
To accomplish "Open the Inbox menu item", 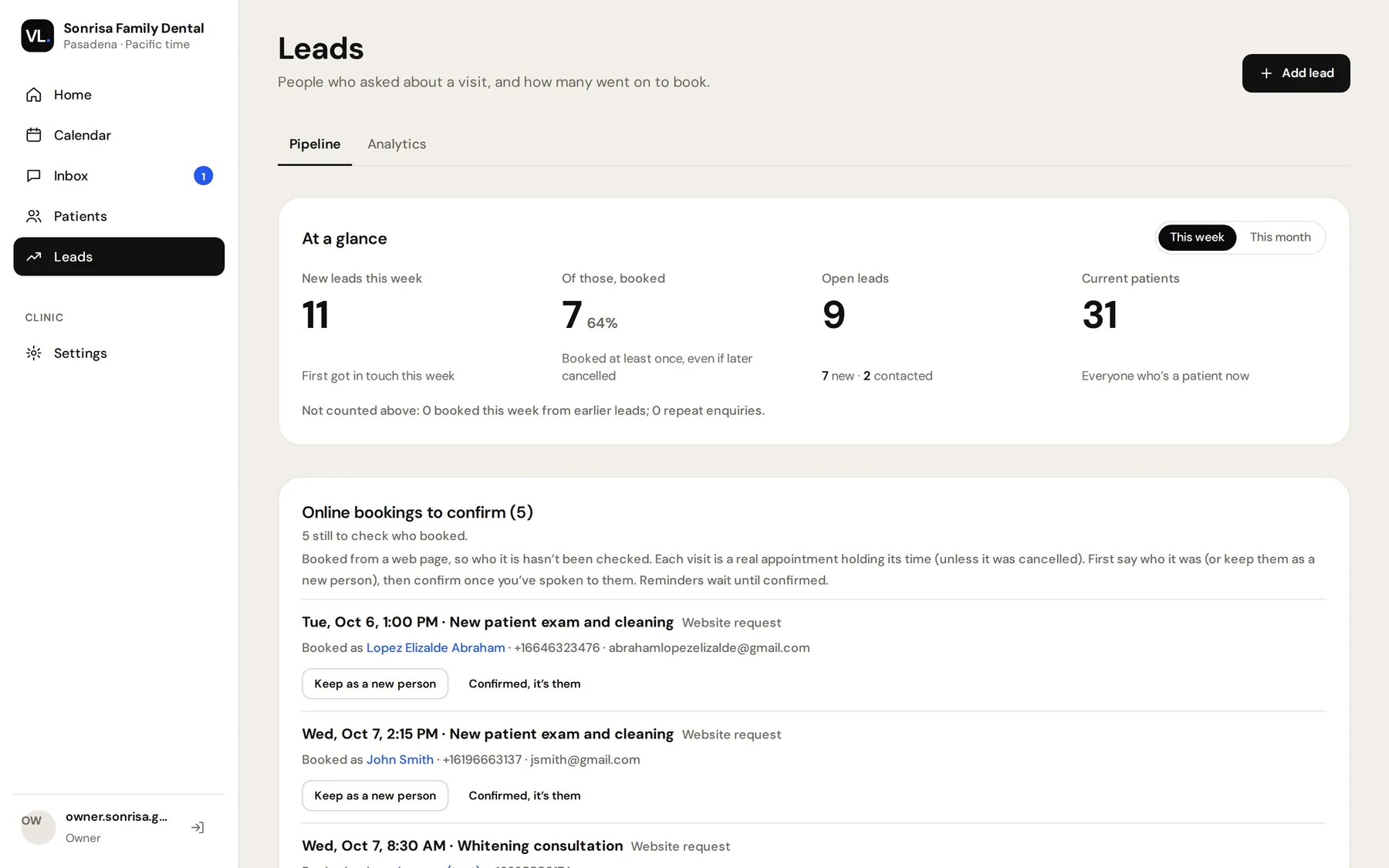I will [119, 176].
